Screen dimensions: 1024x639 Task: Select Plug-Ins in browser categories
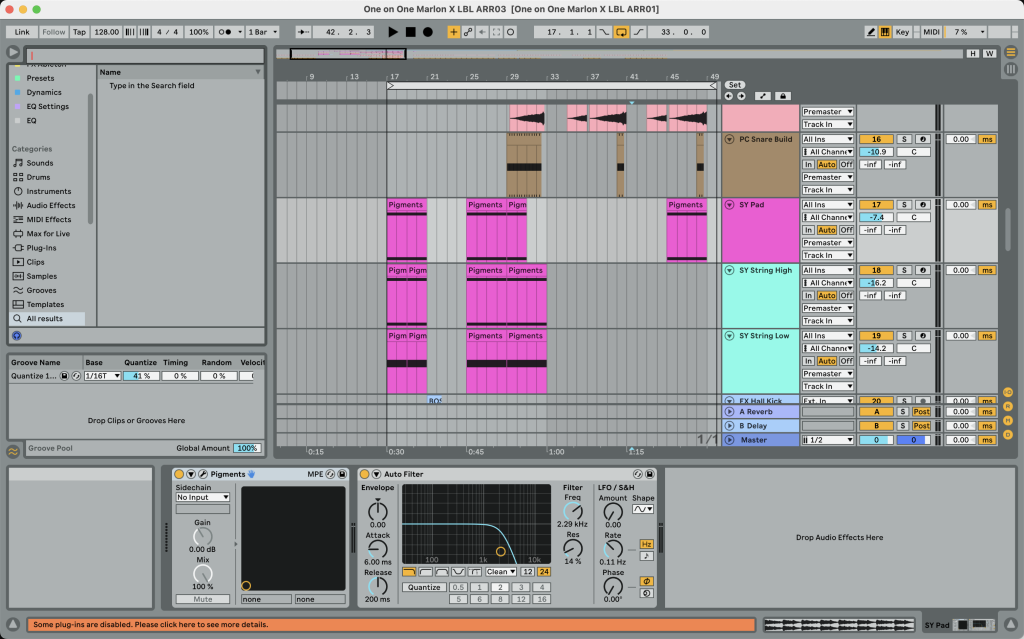(x=42, y=248)
